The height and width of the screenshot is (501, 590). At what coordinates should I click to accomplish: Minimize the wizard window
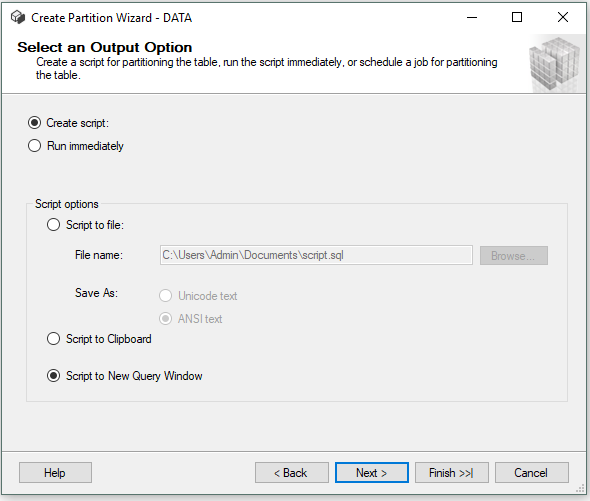tap(472, 17)
